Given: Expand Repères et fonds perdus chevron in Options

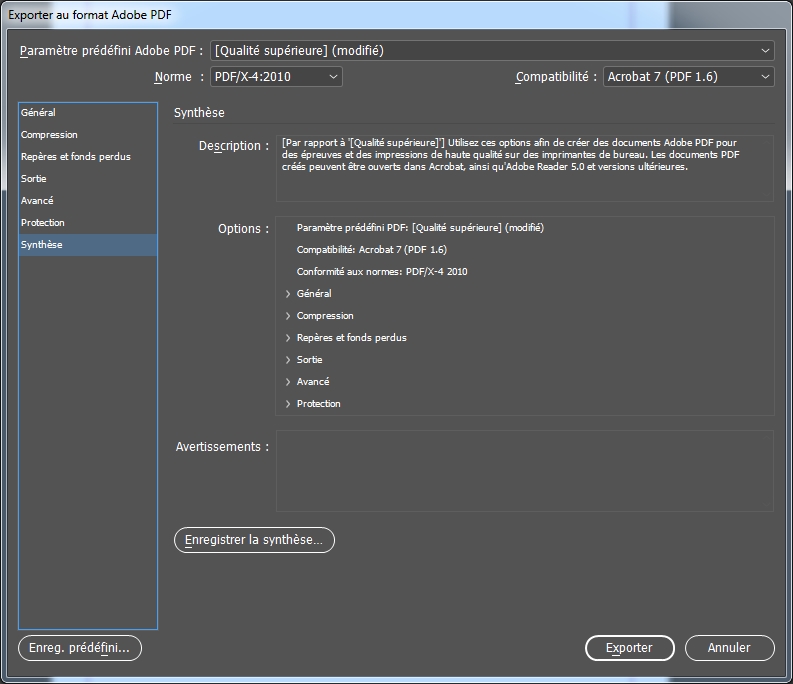Looking at the screenshot, I should tap(288, 338).
